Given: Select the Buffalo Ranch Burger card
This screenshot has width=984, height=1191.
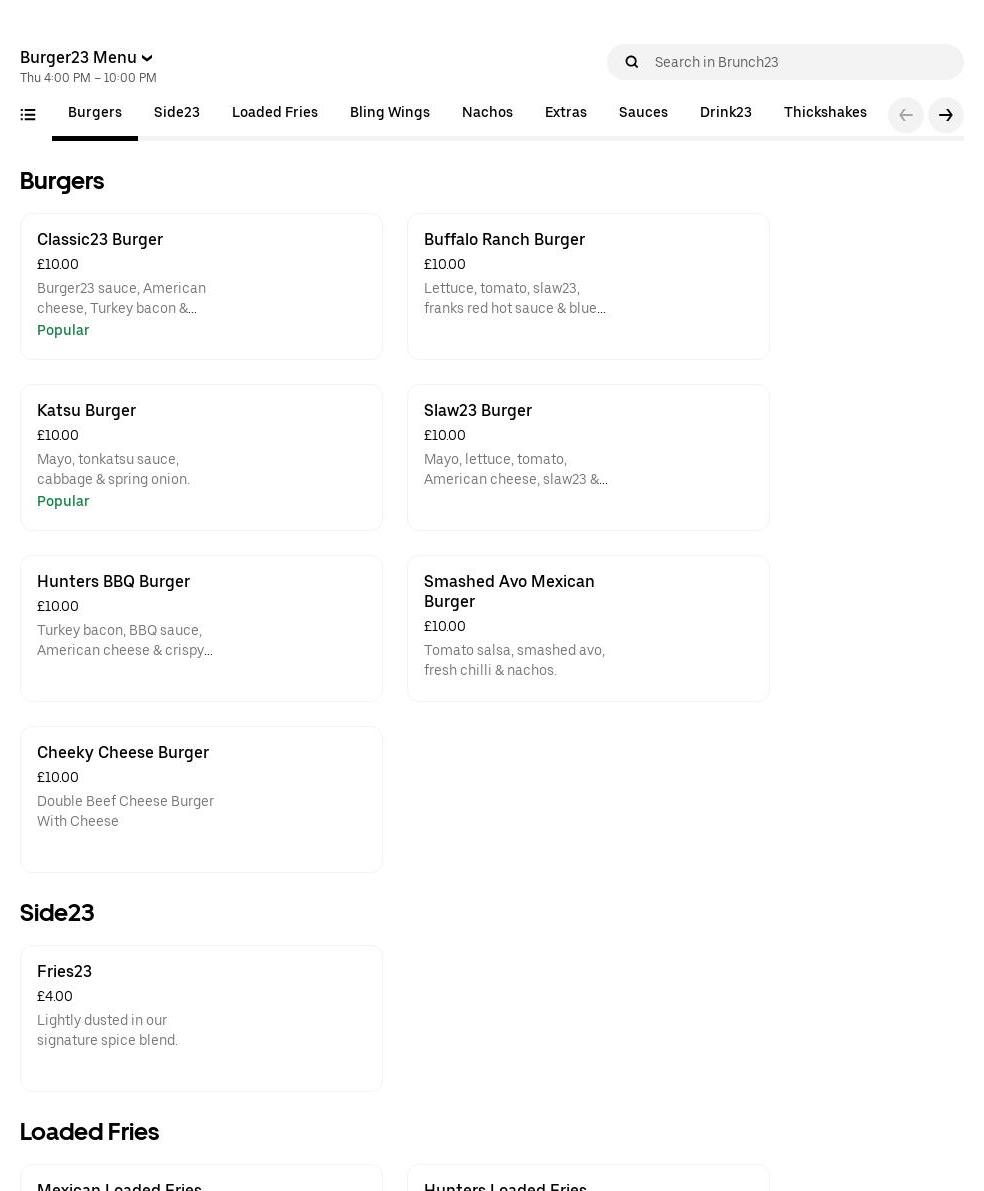Looking at the screenshot, I should tap(588, 286).
